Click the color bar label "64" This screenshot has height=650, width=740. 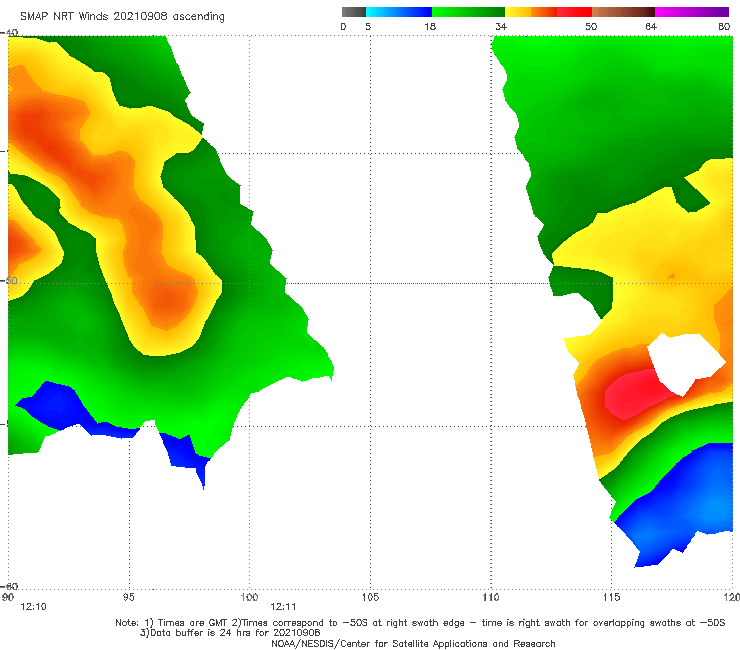click(x=651, y=26)
